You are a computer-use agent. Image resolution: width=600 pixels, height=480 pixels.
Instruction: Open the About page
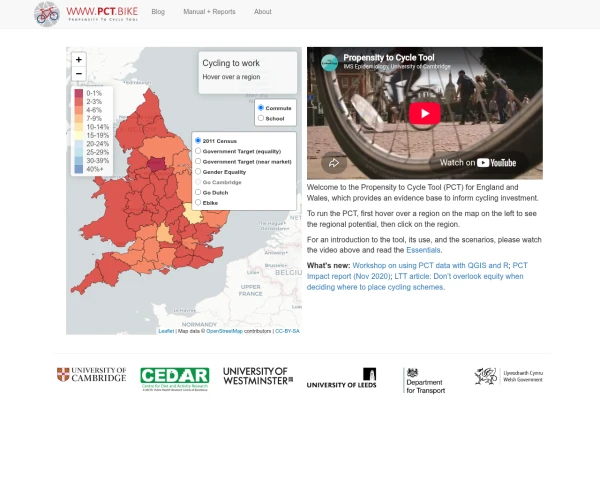pos(262,12)
